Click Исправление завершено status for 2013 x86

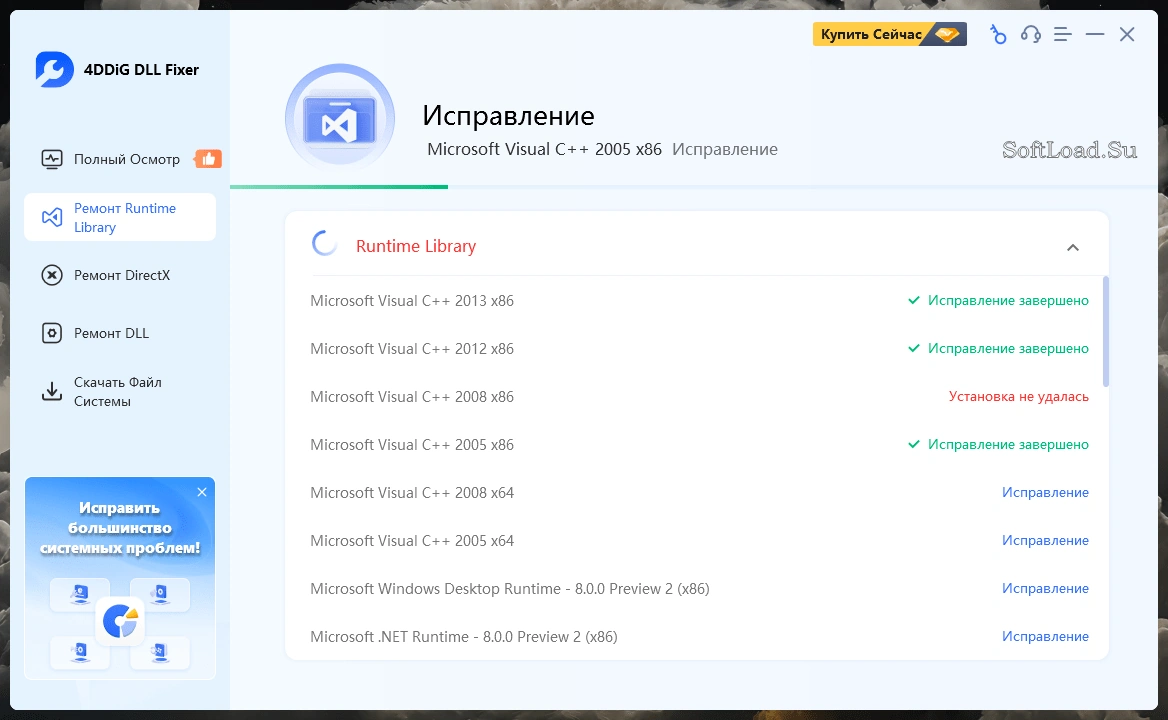coord(998,301)
